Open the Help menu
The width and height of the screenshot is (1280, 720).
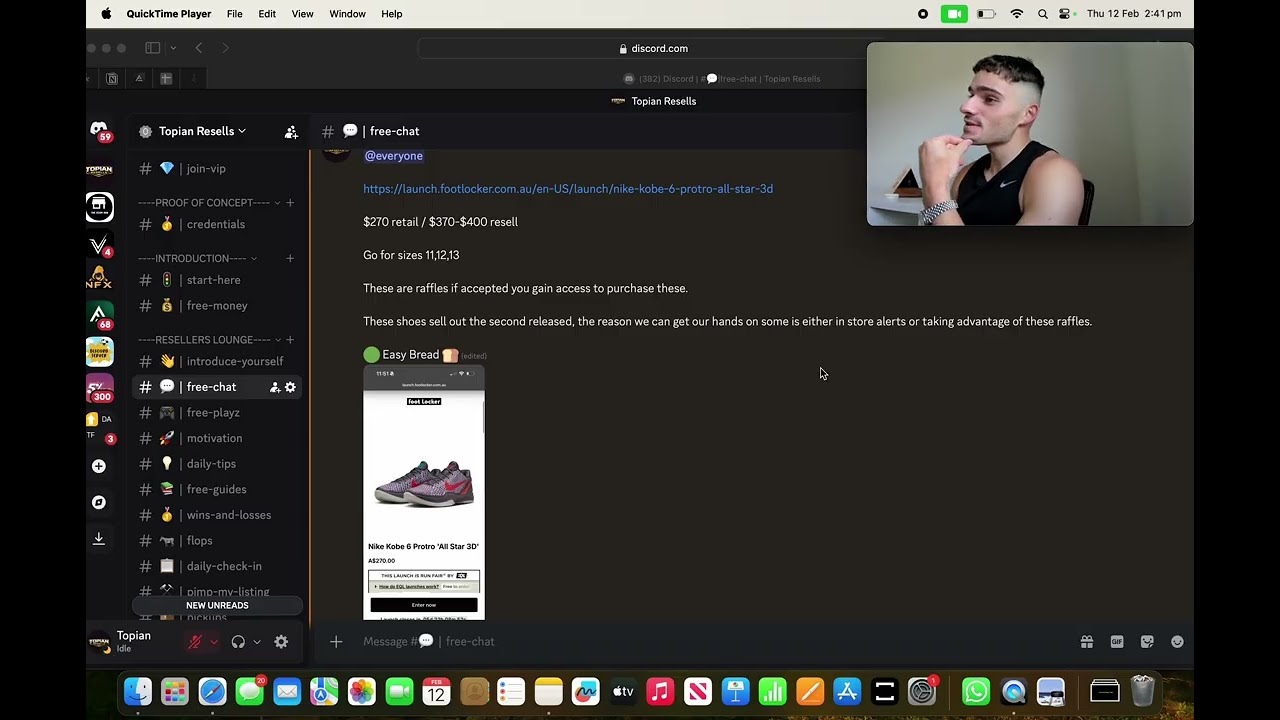point(392,14)
